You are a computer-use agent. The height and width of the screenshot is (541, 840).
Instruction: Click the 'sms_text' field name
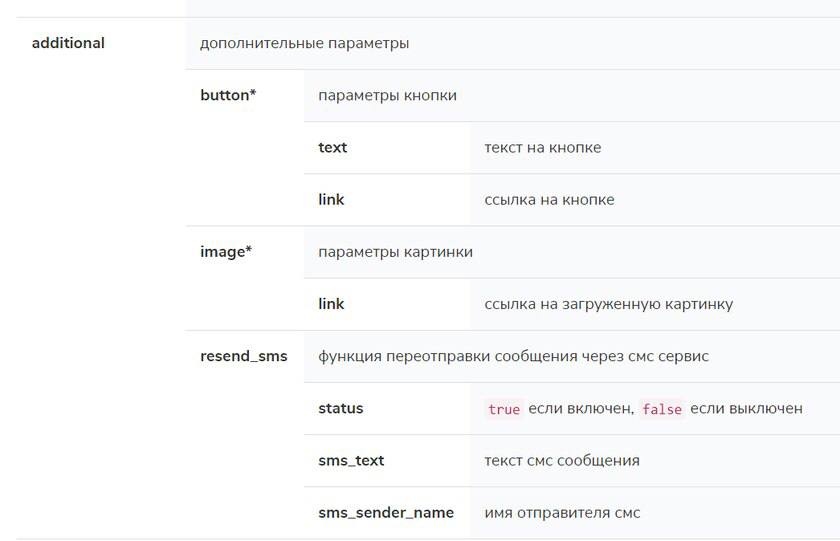click(351, 461)
